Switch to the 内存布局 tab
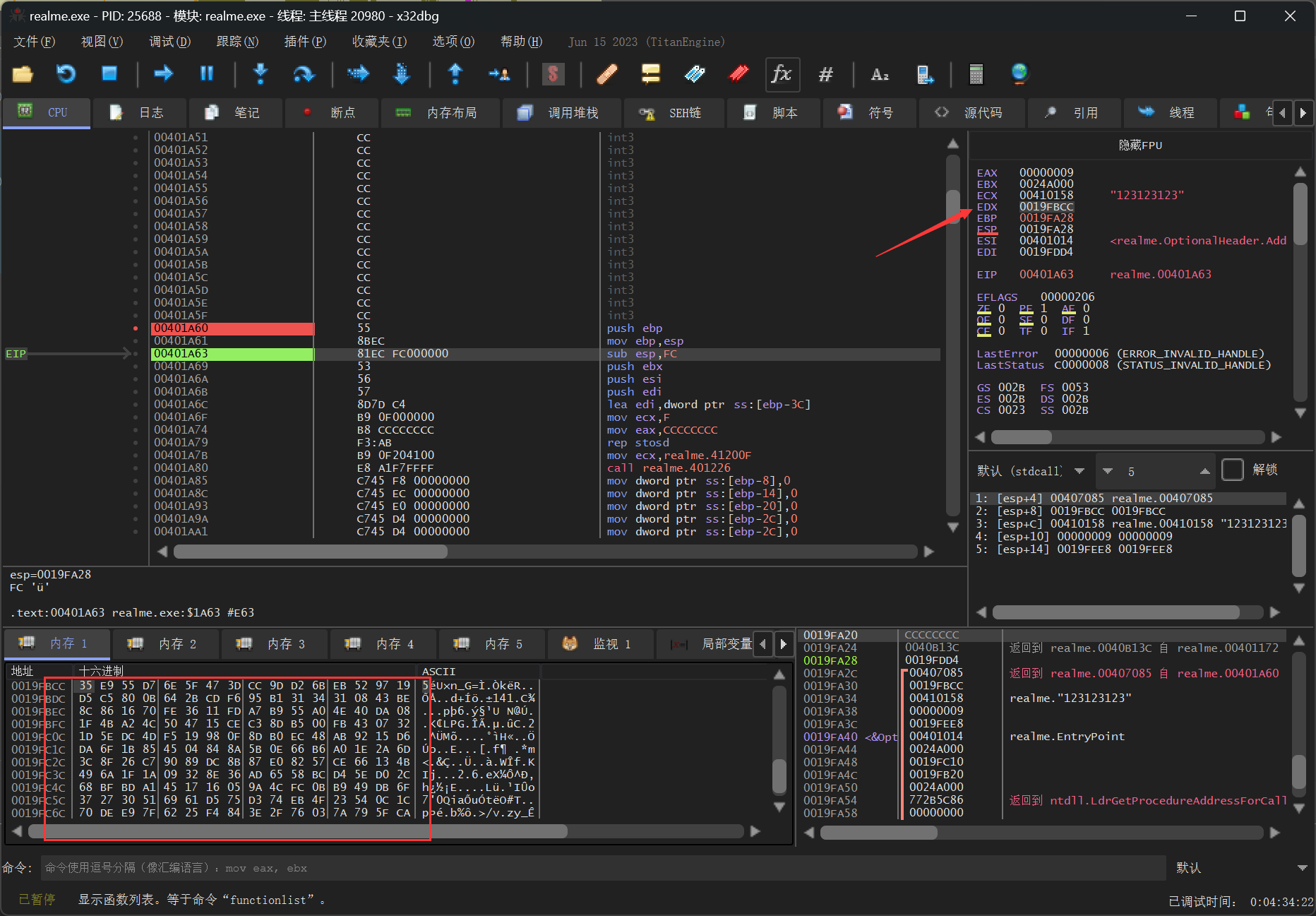This screenshot has height=916, width=1316. click(440, 113)
